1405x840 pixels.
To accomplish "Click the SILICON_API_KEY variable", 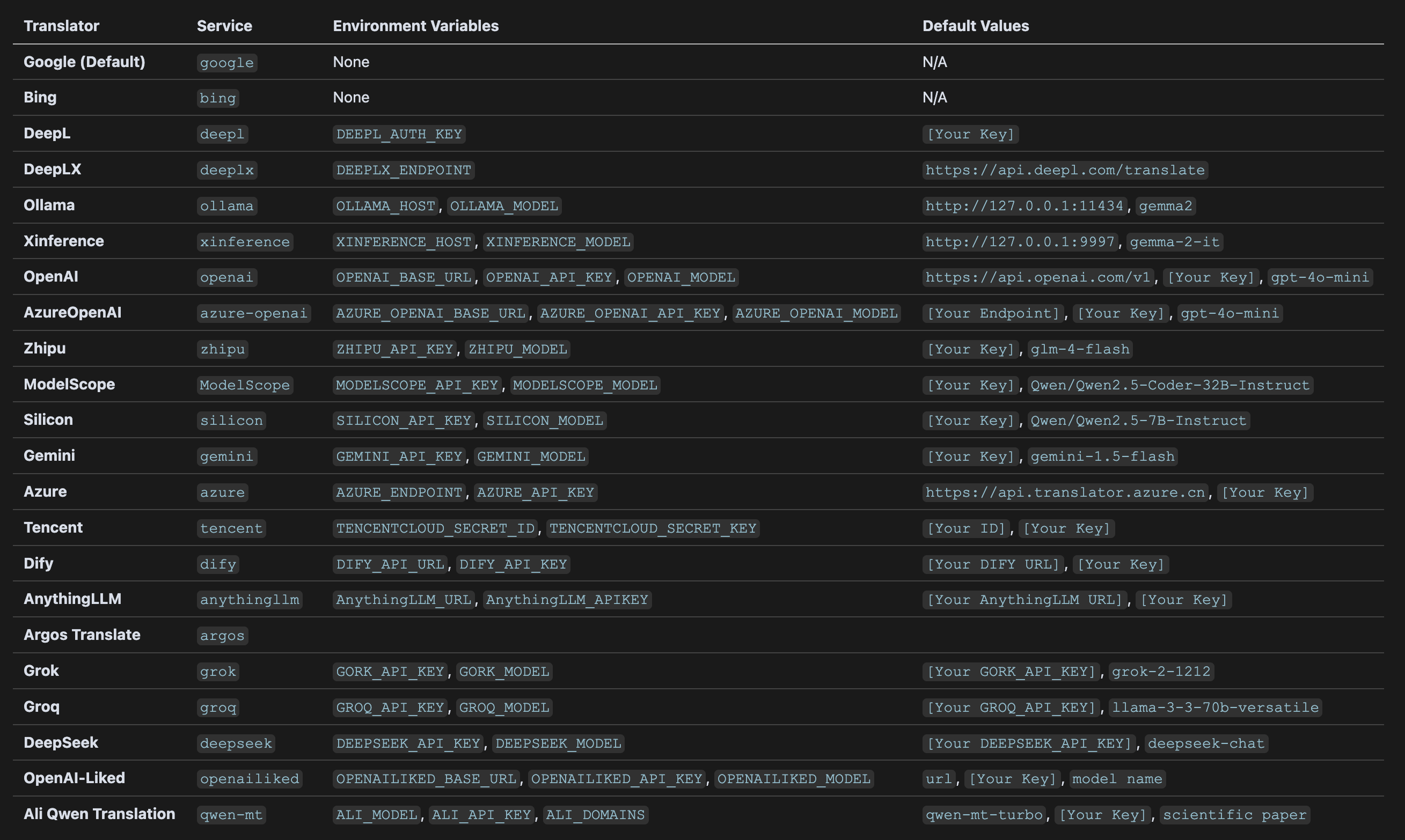I will [404, 421].
